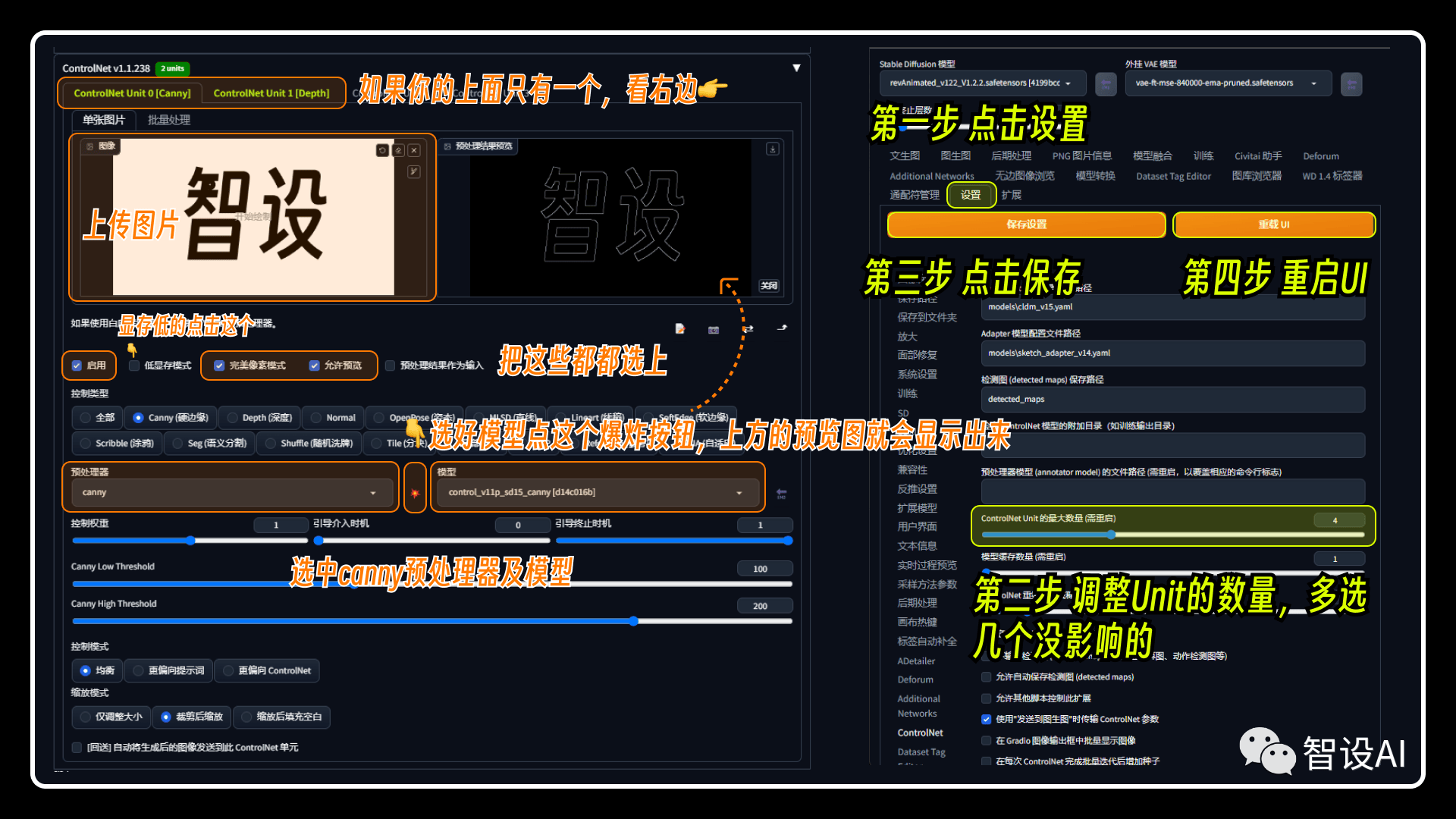Expand the Stable Diffusion checkpoint dropdown
This screenshot has height=819, width=1456.
pyautogui.click(x=983, y=83)
